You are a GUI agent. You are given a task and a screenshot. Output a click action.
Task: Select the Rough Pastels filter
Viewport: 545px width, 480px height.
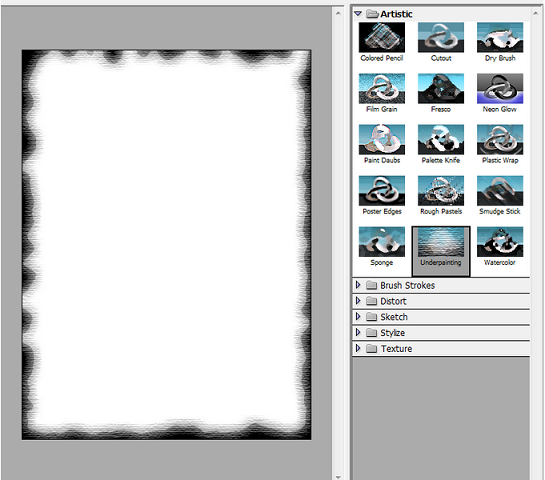point(441,190)
